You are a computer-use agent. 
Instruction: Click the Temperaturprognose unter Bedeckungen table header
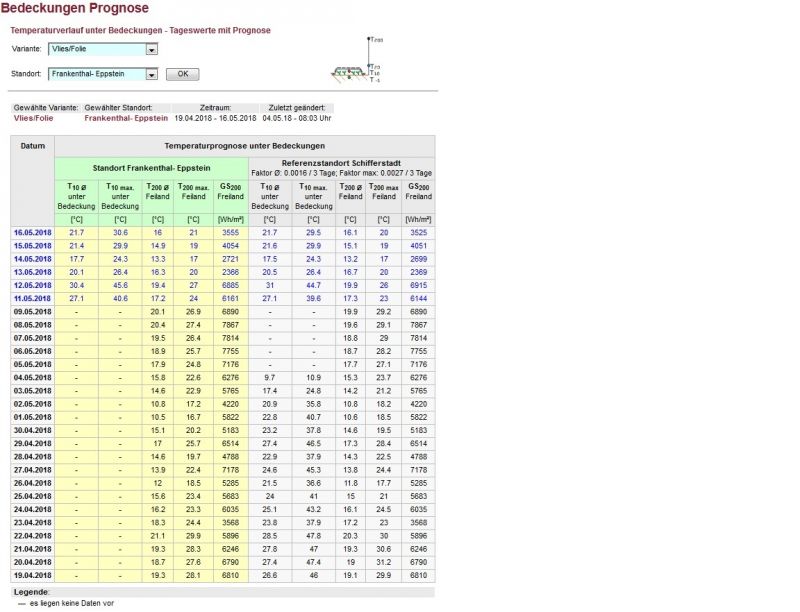[244, 146]
